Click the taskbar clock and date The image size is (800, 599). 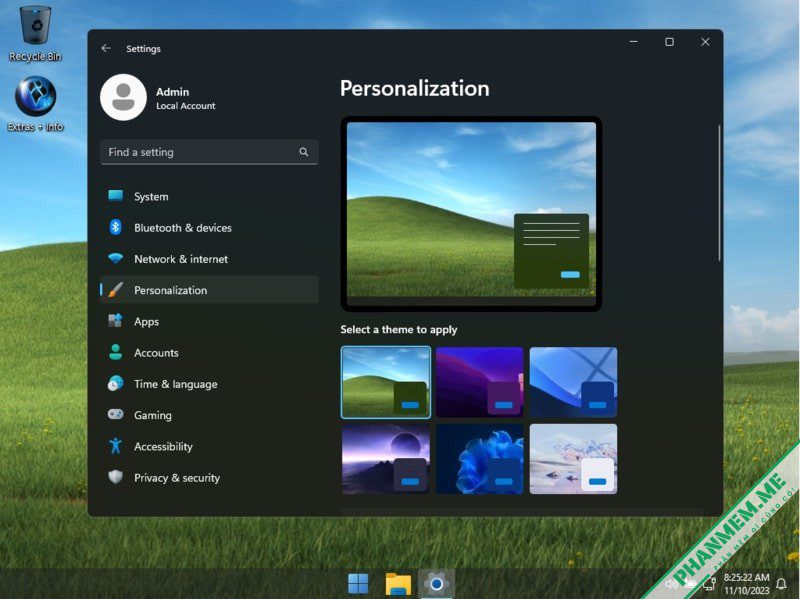[x=746, y=584]
